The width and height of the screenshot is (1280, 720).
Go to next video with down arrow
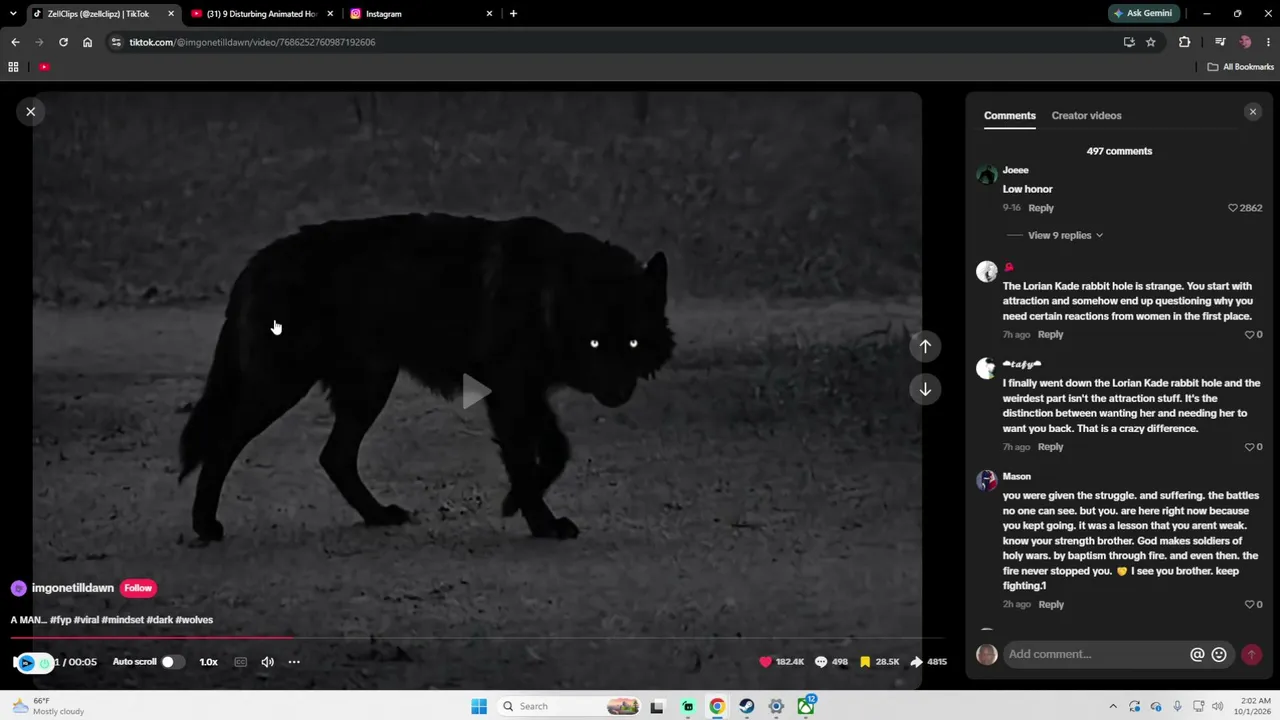click(925, 389)
